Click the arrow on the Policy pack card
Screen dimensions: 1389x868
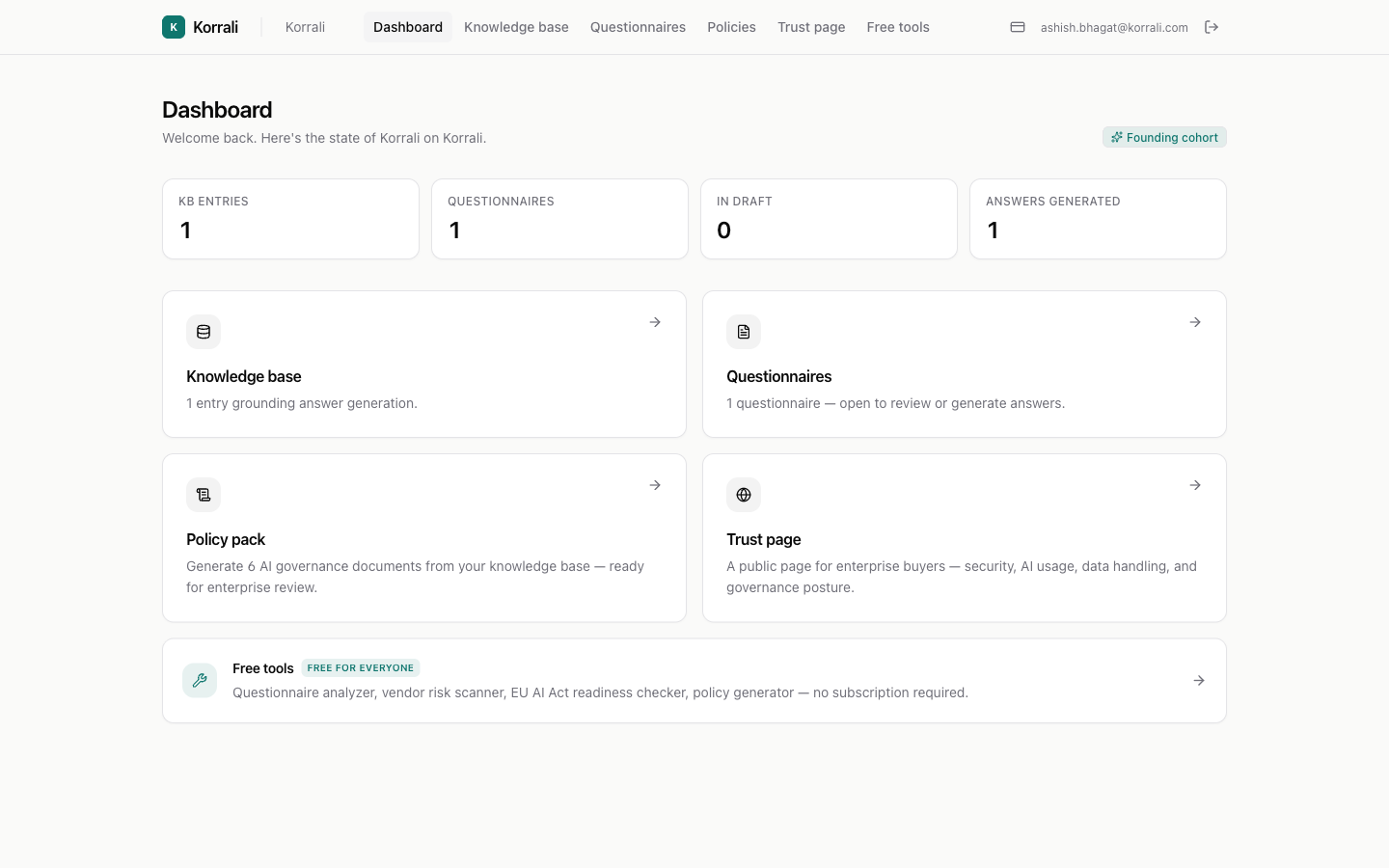point(655,485)
